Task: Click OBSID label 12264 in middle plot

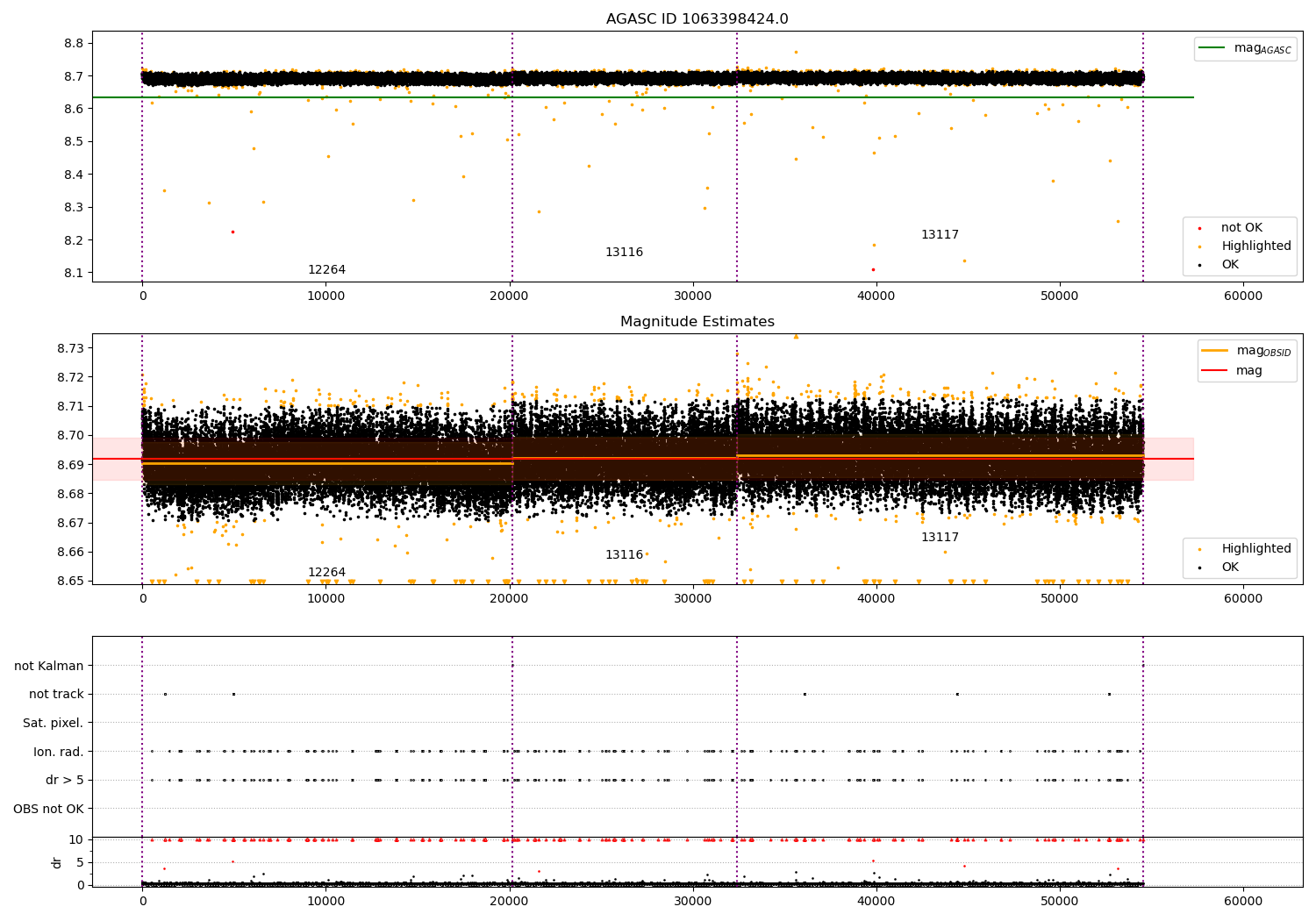Action: [x=326, y=573]
